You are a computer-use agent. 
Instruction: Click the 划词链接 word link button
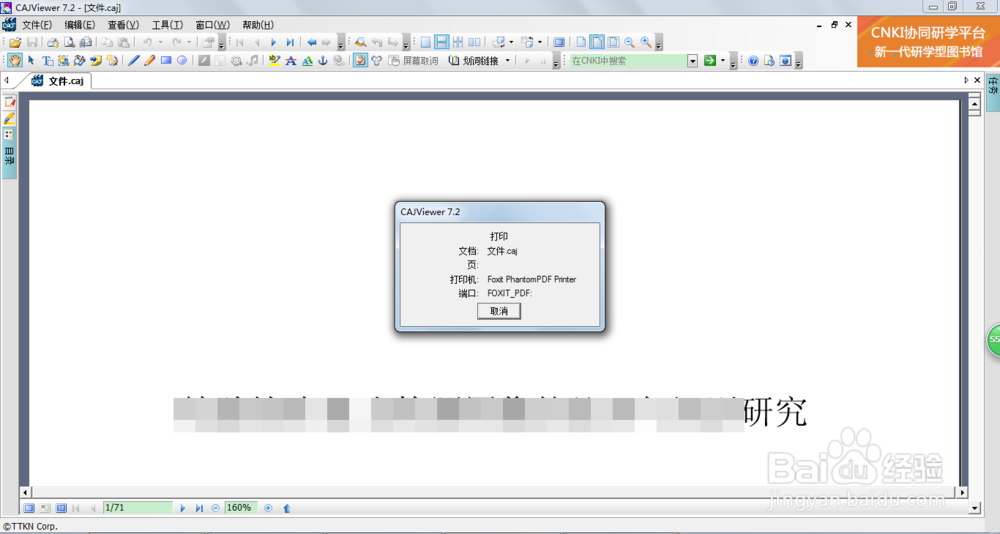(x=474, y=61)
